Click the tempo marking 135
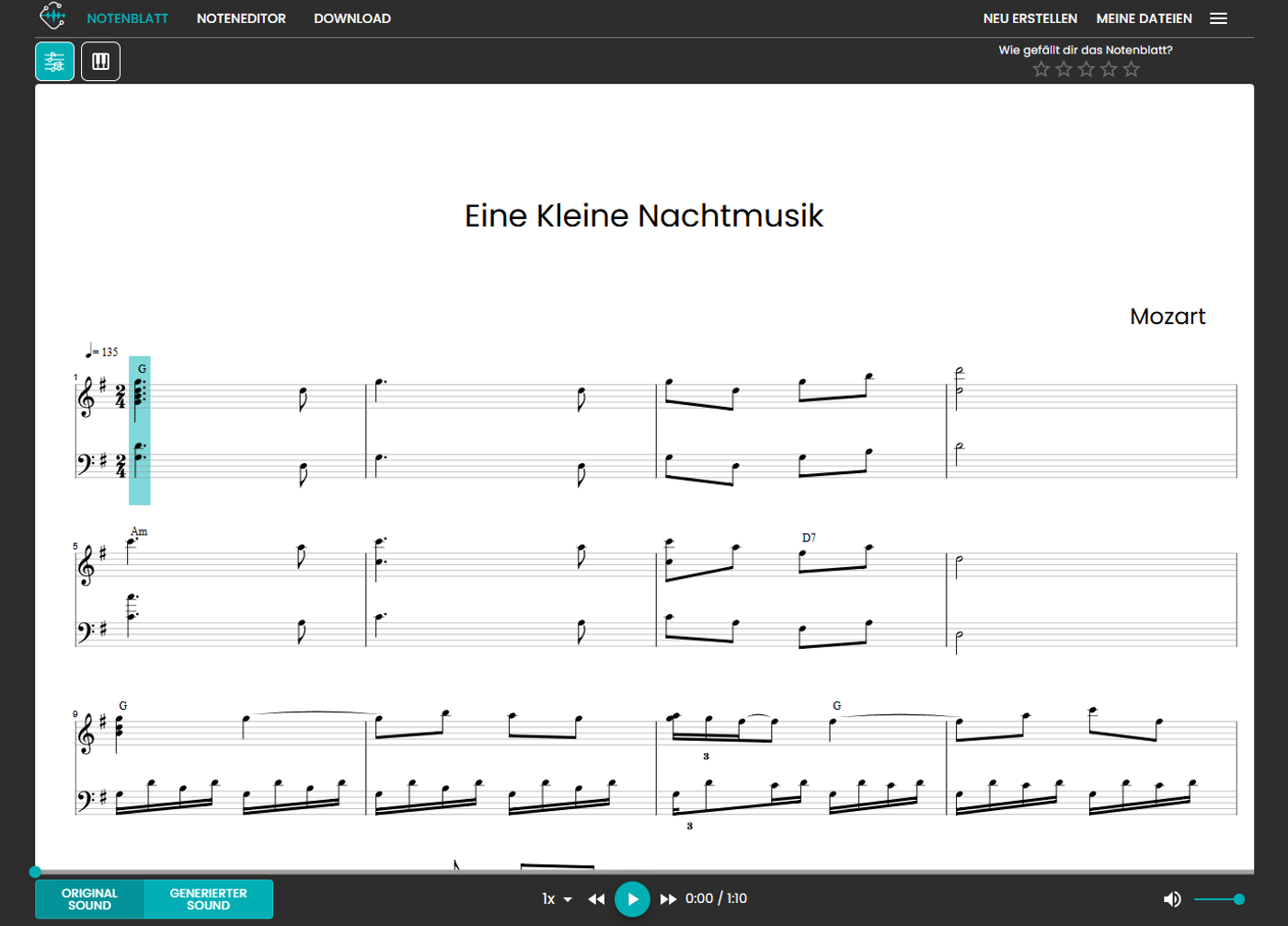 102,352
